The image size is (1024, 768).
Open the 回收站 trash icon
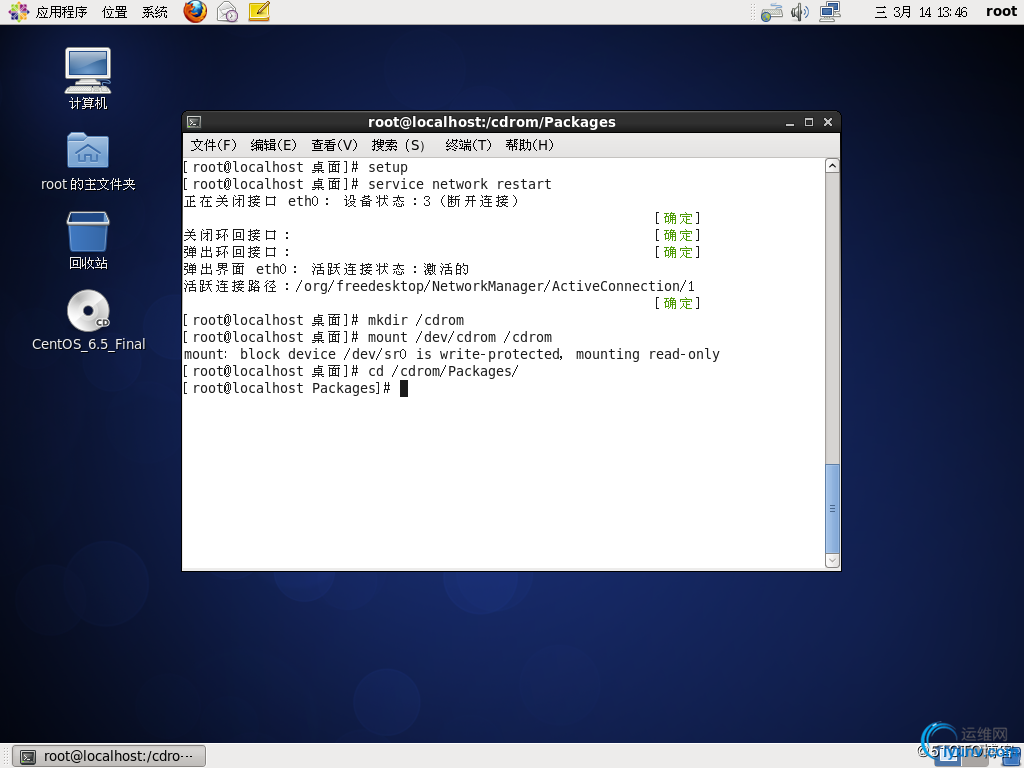click(88, 240)
